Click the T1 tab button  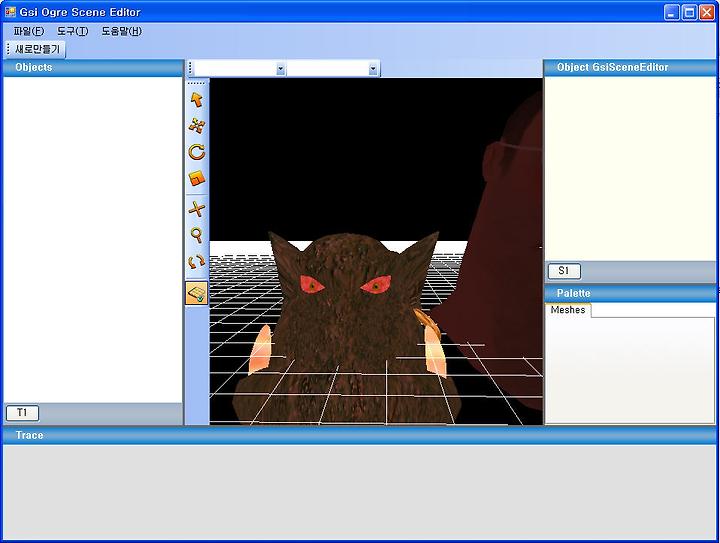(22, 413)
